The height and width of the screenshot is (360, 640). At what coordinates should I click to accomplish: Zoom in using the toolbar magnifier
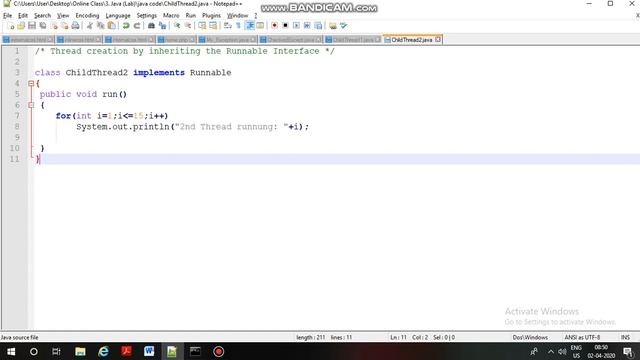click(177, 26)
